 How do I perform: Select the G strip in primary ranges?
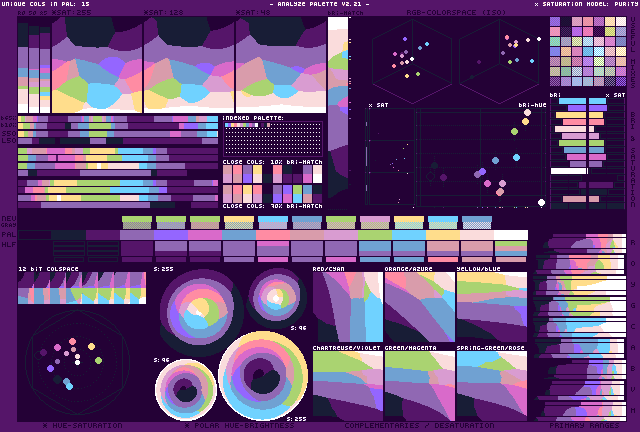pos(580,305)
